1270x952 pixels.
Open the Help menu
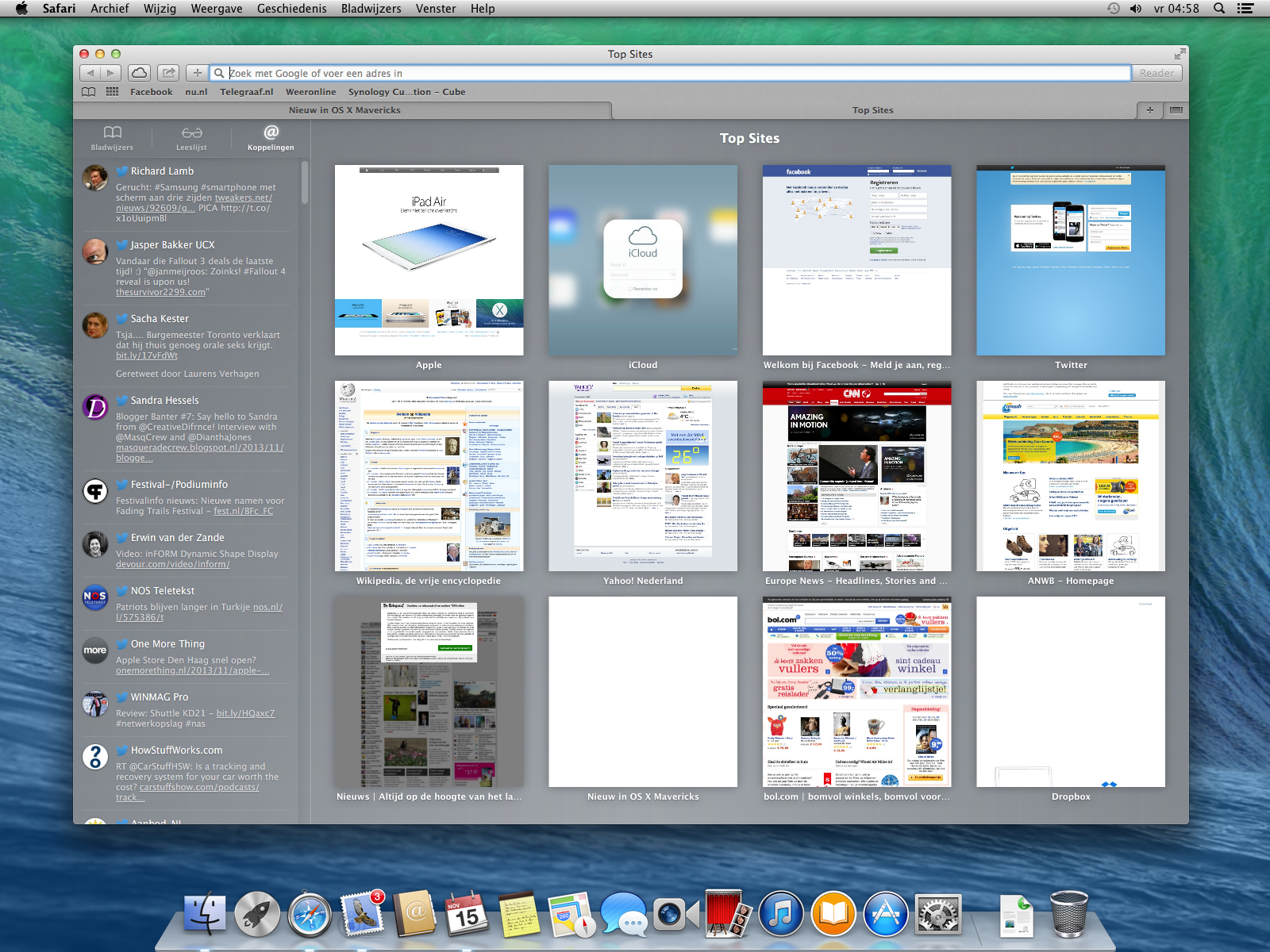click(483, 9)
